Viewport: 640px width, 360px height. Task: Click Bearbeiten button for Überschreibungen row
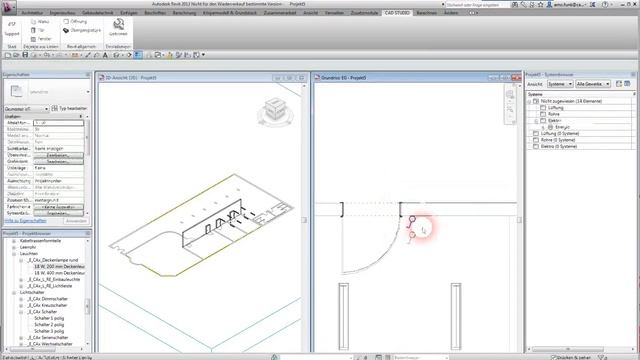59,155
